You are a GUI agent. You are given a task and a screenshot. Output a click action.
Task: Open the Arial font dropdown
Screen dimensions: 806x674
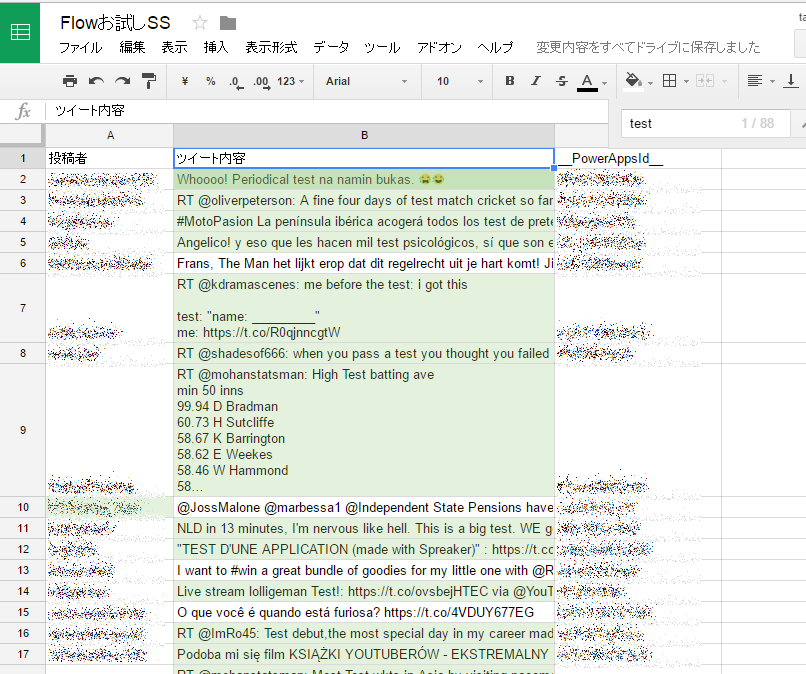[x=366, y=81]
